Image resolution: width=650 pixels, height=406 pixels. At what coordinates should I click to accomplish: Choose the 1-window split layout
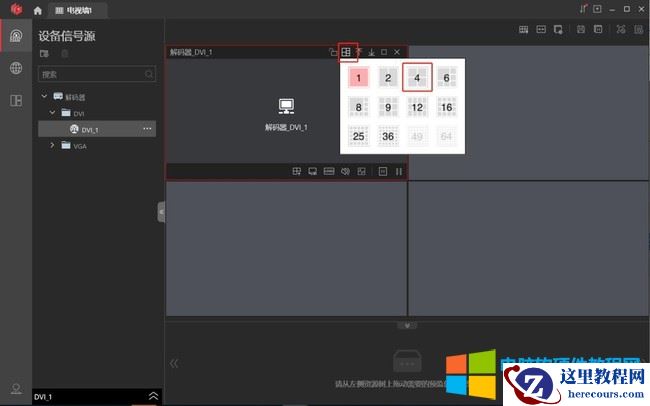[359, 78]
